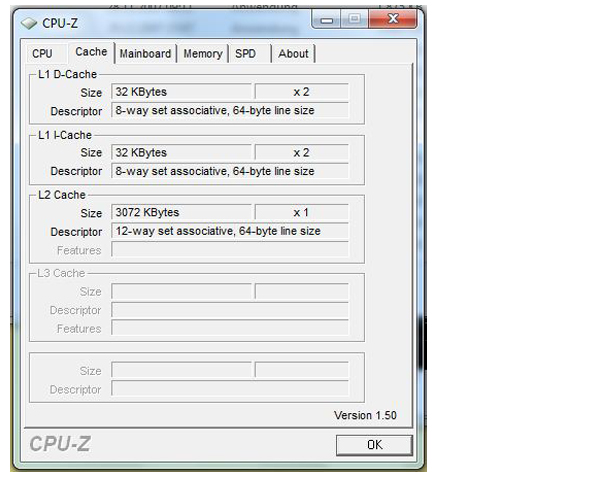Click L1 D-Cache multiplier x 2 field
The height and width of the screenshot is (480, 600).
click(x=302, y=92)
